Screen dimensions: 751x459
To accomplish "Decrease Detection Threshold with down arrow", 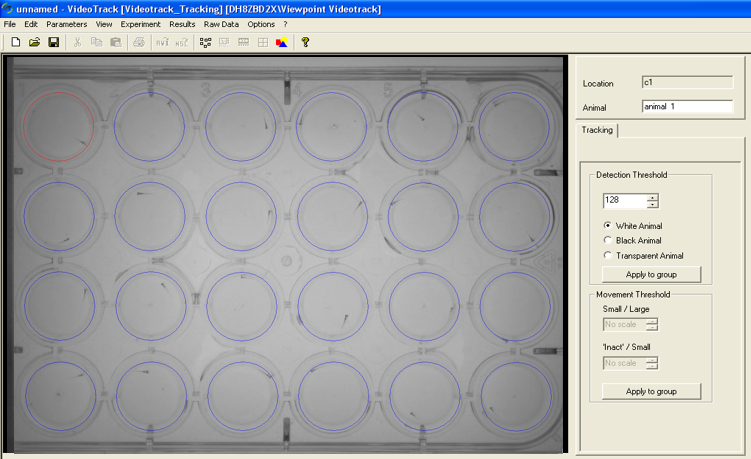I will pyautogui.click(x=653, y=205).
